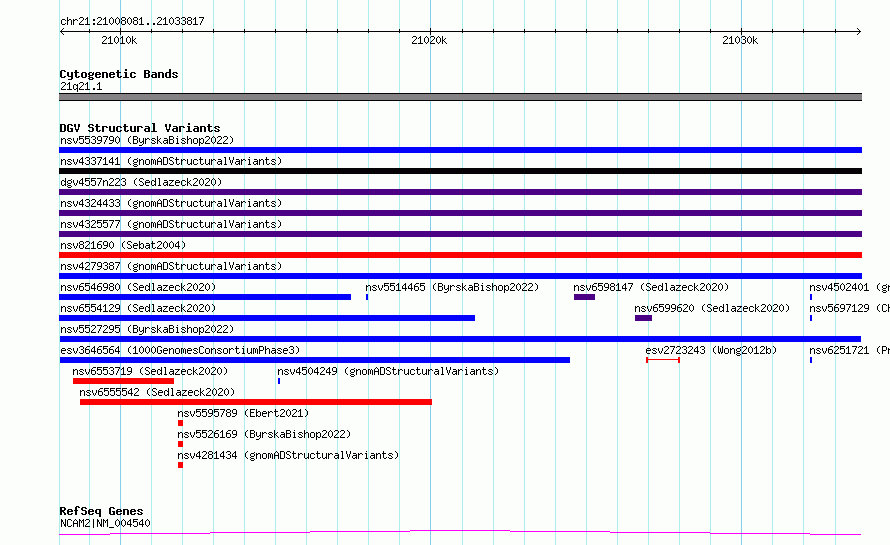The image size is (890, 545).
Task: Open nsv6598147 (Sedlazeck2020) label
Action: 651,287
